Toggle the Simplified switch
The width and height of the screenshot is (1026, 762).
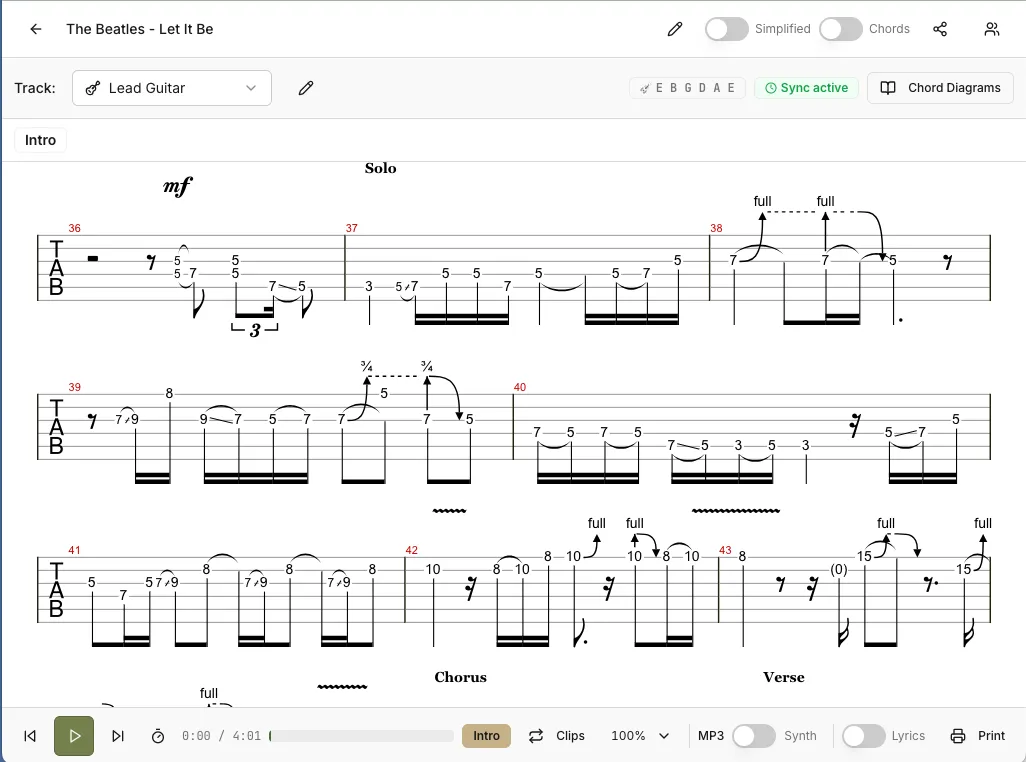[x=726, y=29]
